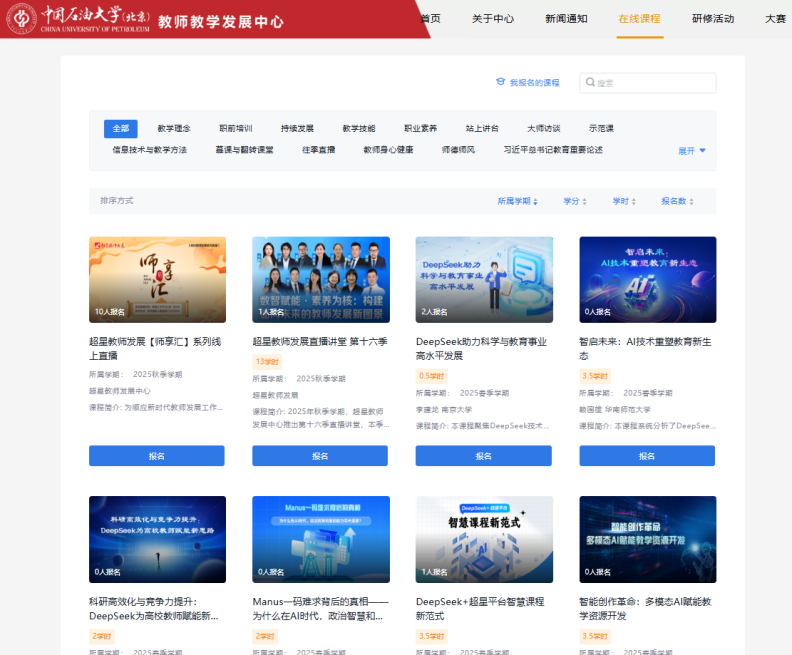Click 报名 button under 师享汇 course
792x655 pixels.
pos(157,456)
